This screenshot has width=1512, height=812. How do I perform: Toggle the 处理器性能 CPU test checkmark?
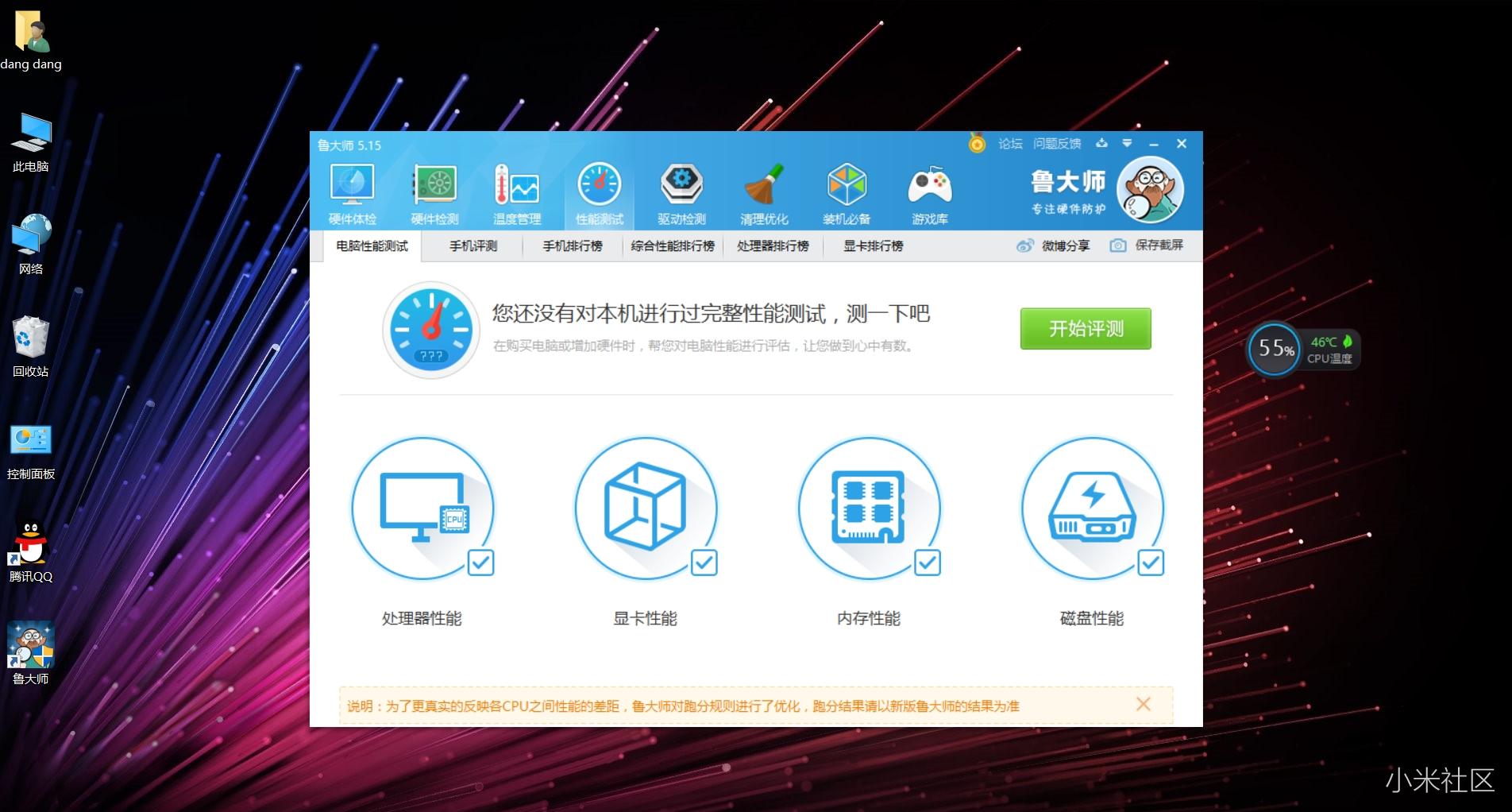pyautogui.click(x=481, y=563)
